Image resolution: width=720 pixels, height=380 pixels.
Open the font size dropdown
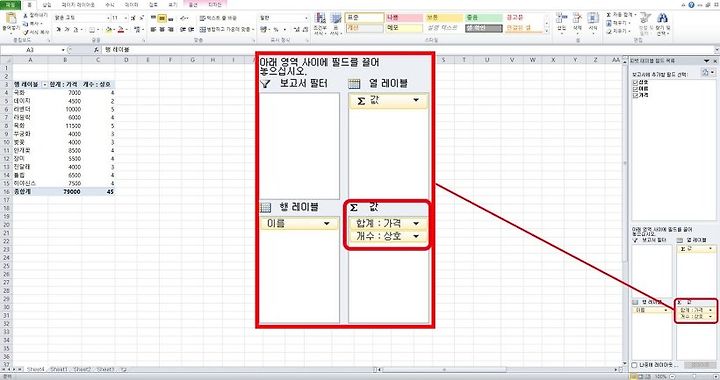point(126,18)
